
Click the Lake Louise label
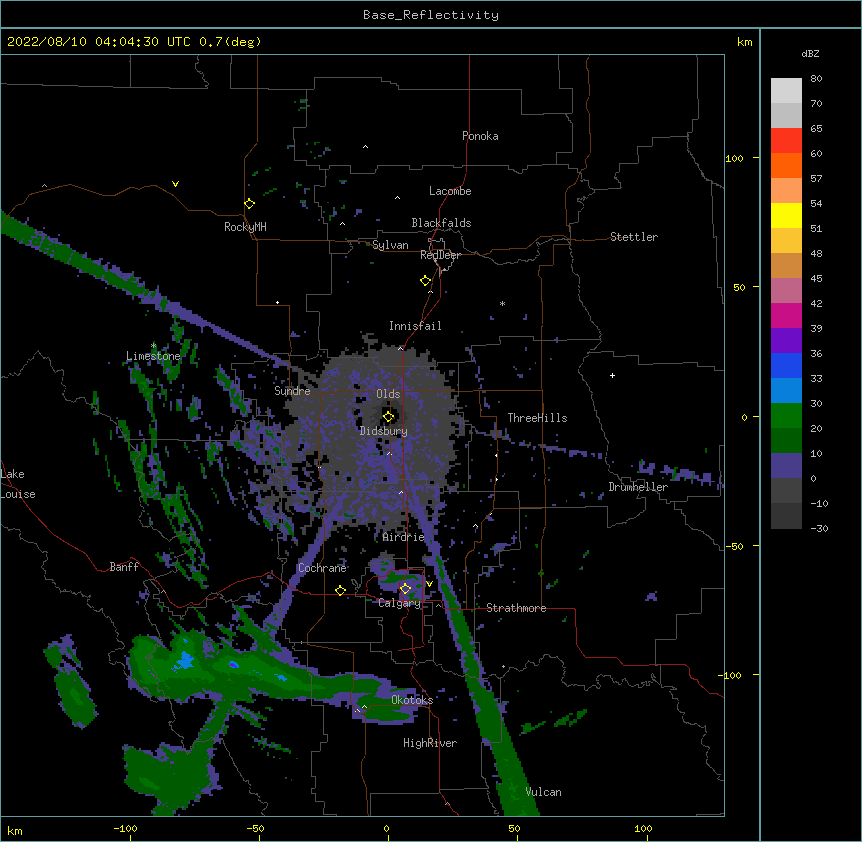pos(18,484)
